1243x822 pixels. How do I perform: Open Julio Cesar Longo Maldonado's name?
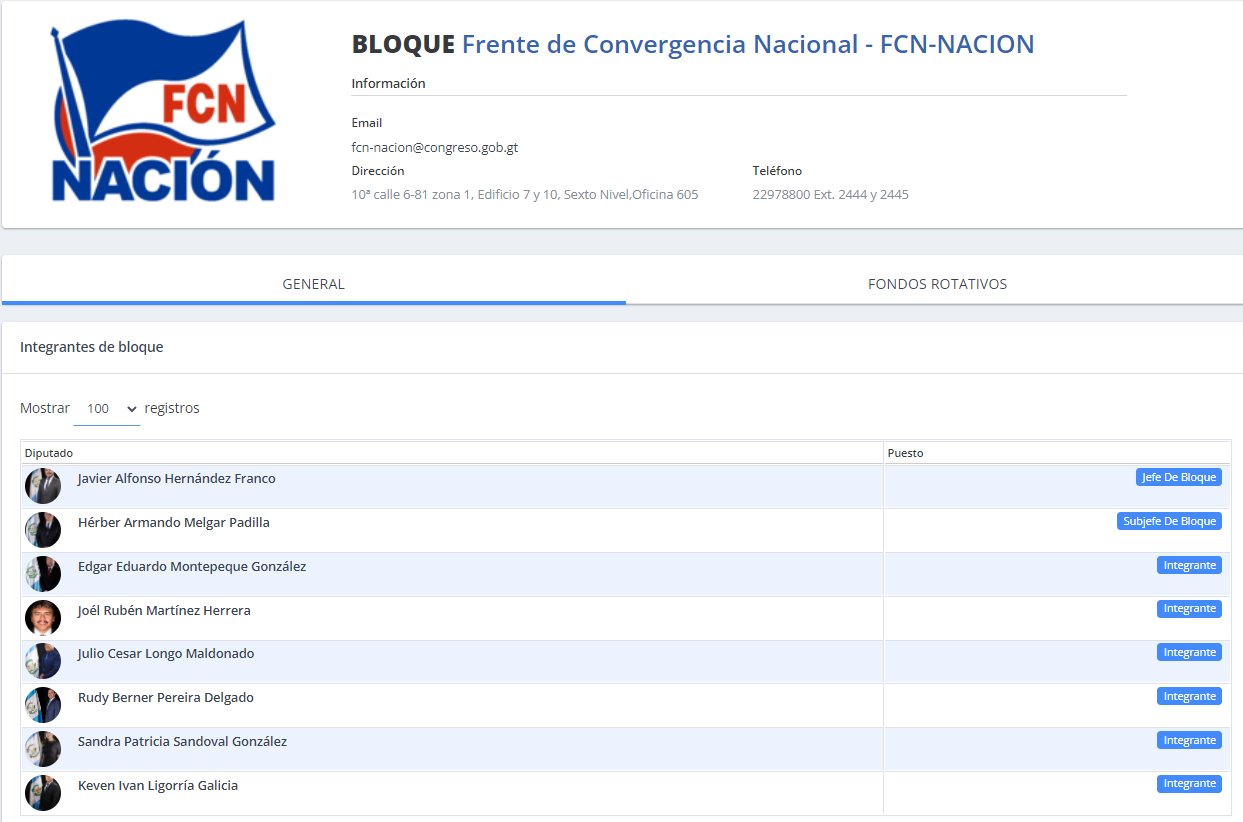pos(166,654)
